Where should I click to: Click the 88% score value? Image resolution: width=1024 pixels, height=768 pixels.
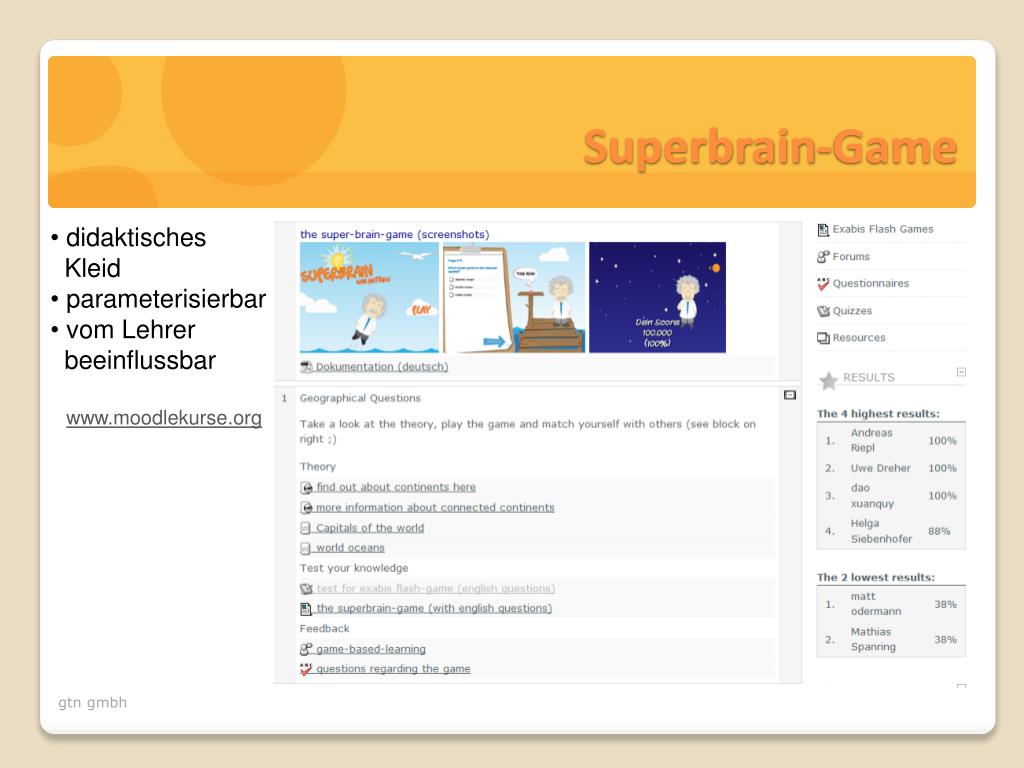(x=939, y=532)
